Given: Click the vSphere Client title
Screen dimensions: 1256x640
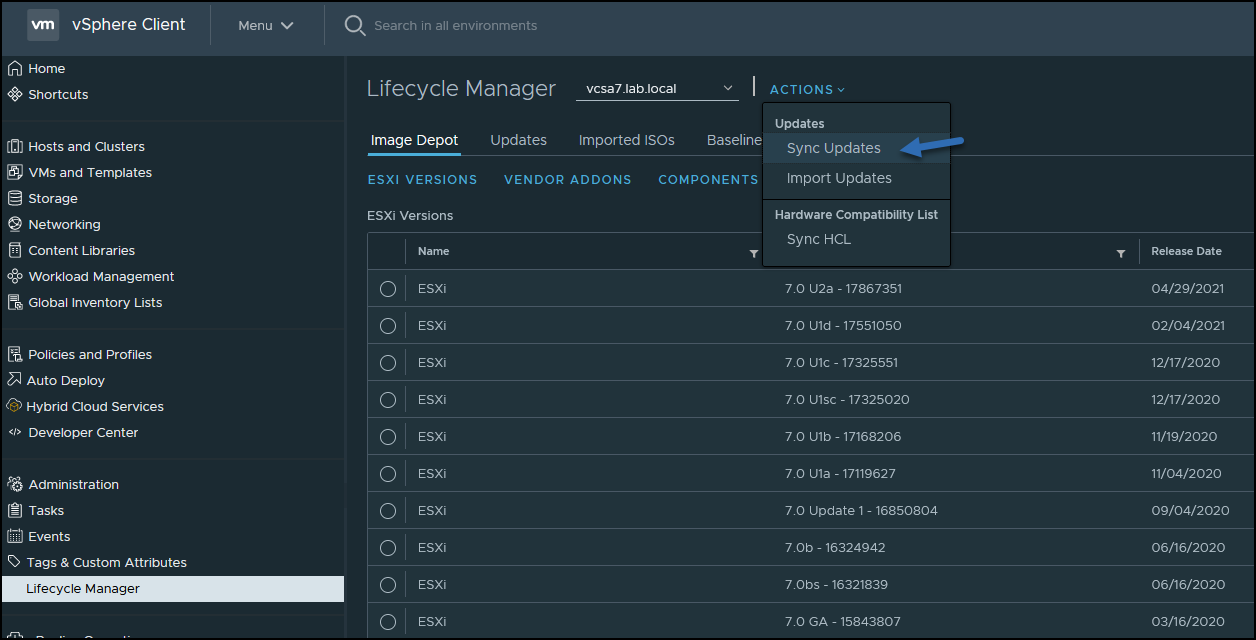Looking at the screenshot, I should pyautogui.click(x=128, y=25).
